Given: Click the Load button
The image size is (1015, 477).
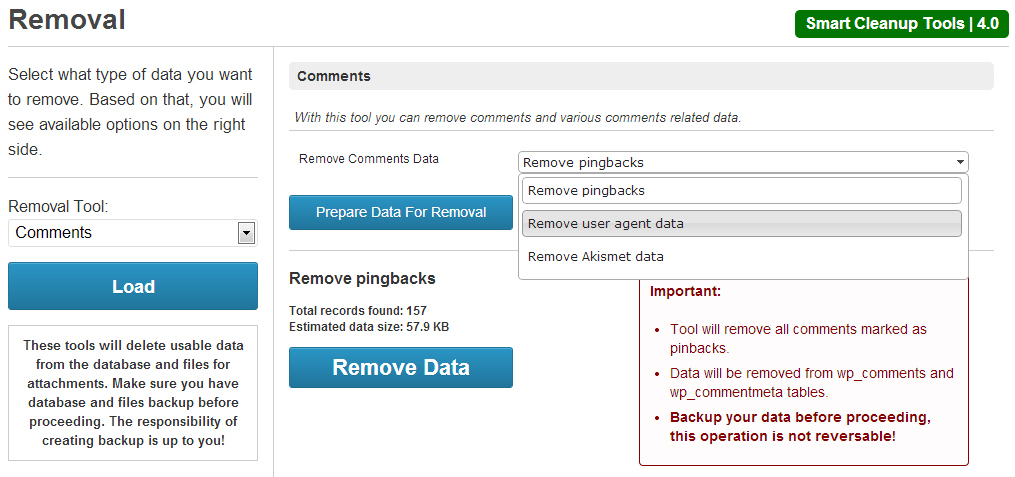Looking at the screenshot, I should point(133,286).
